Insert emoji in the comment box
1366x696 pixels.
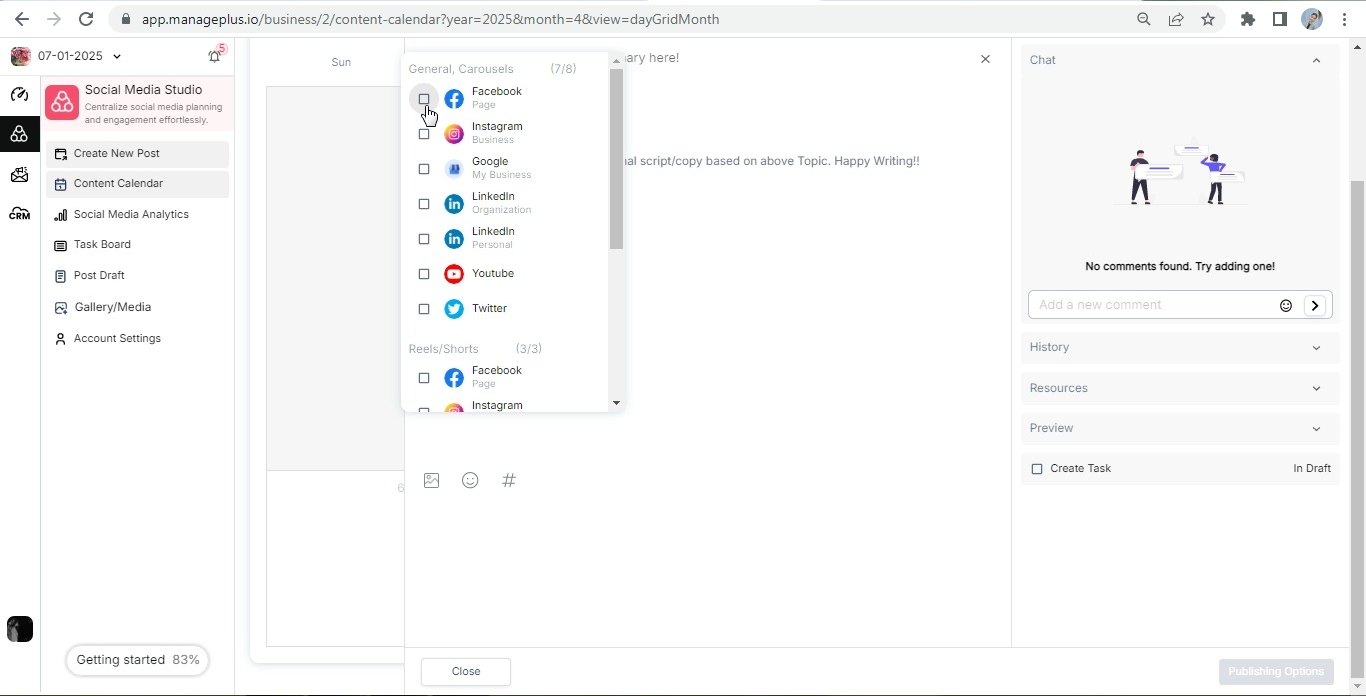tap(1286, 305)
